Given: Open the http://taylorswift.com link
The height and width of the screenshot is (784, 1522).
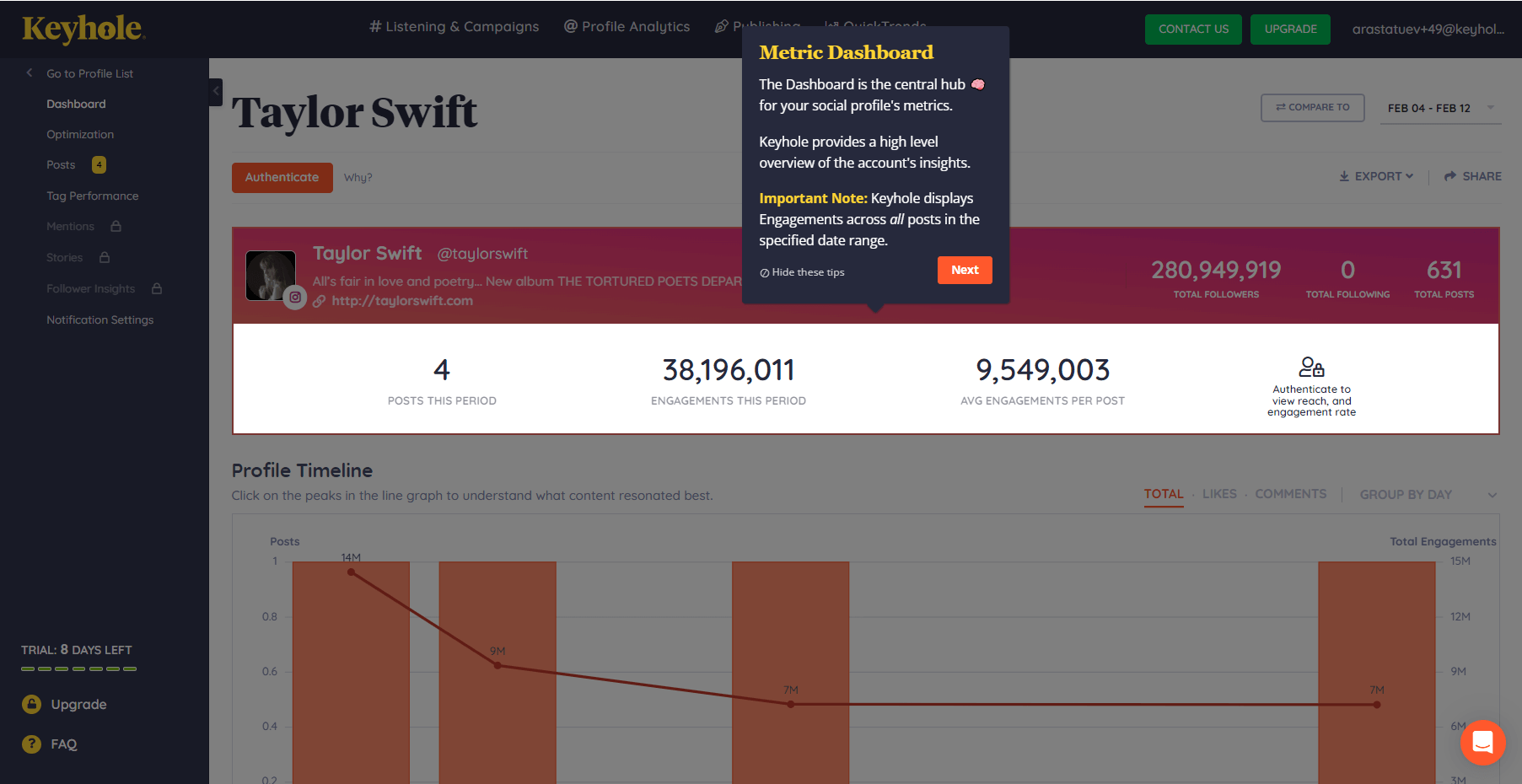Looking at the screenshot, I should [x=402, y=301].
